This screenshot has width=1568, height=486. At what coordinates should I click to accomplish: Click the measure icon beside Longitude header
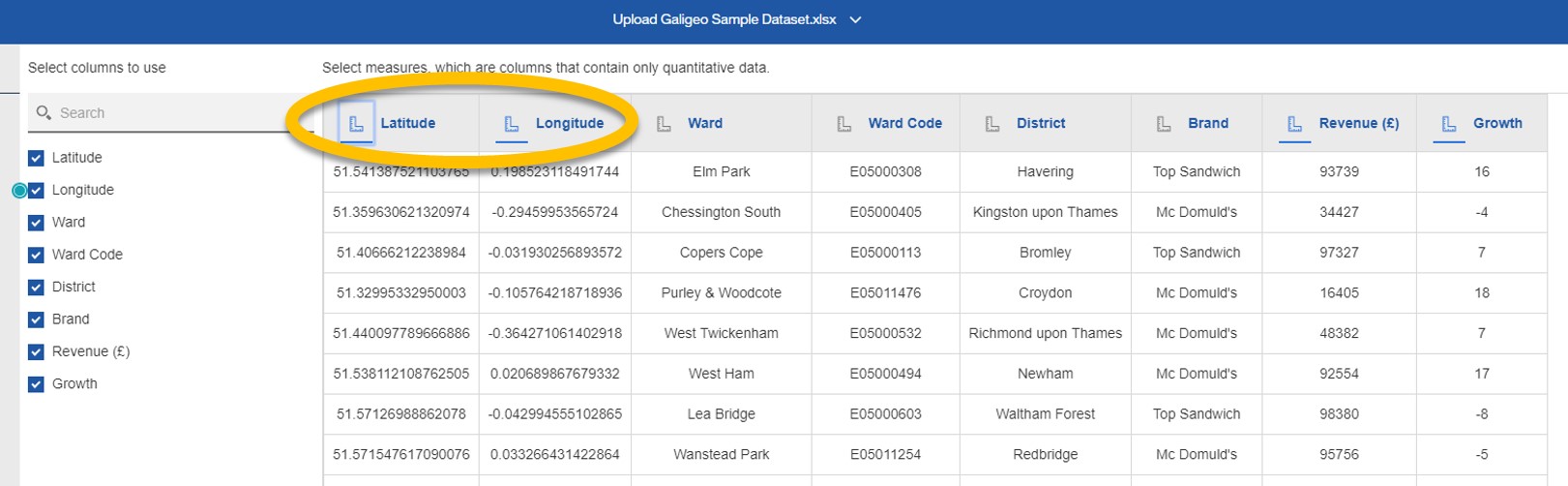pos(512,124)
